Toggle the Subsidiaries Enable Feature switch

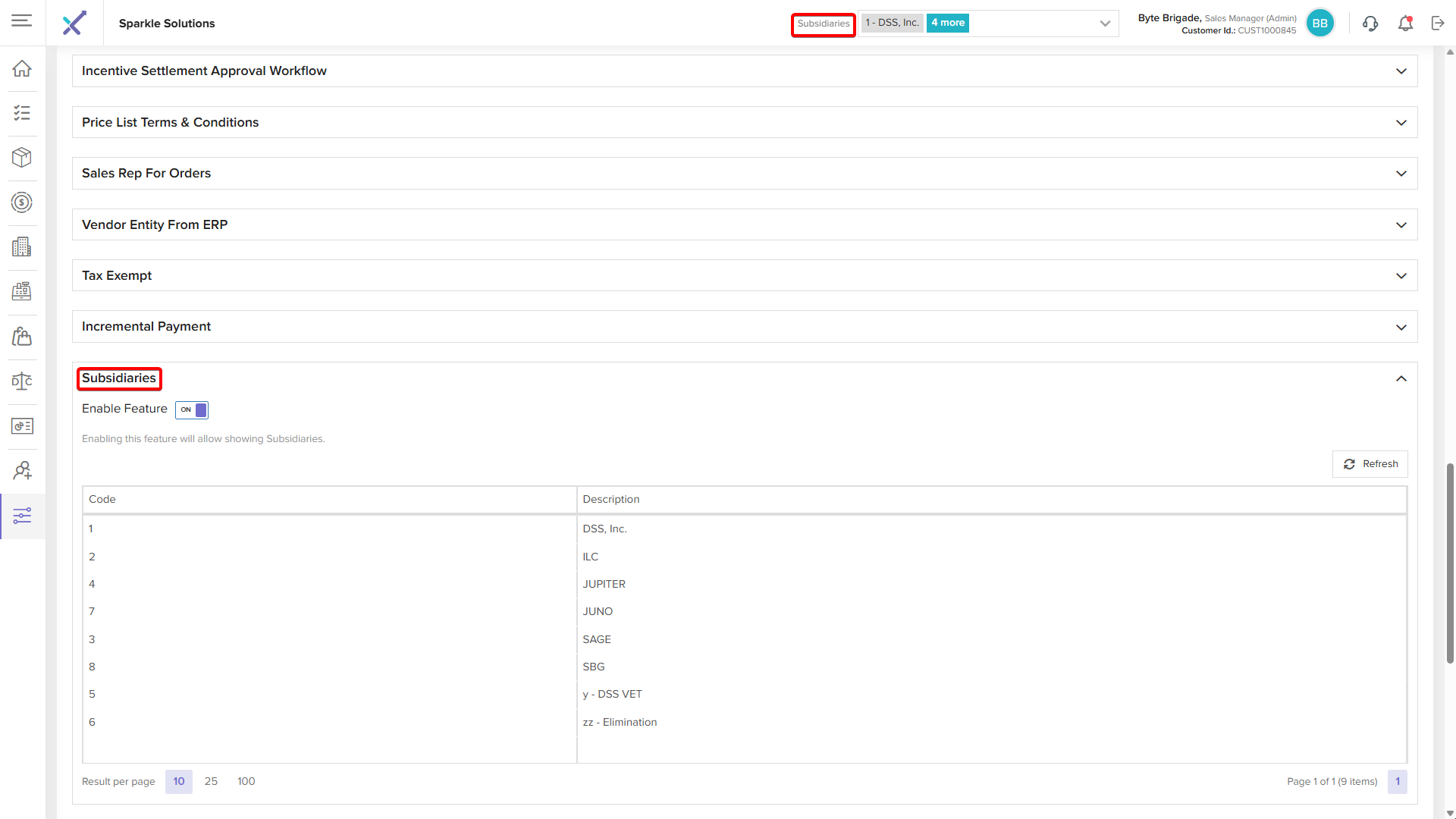[192, 409]
